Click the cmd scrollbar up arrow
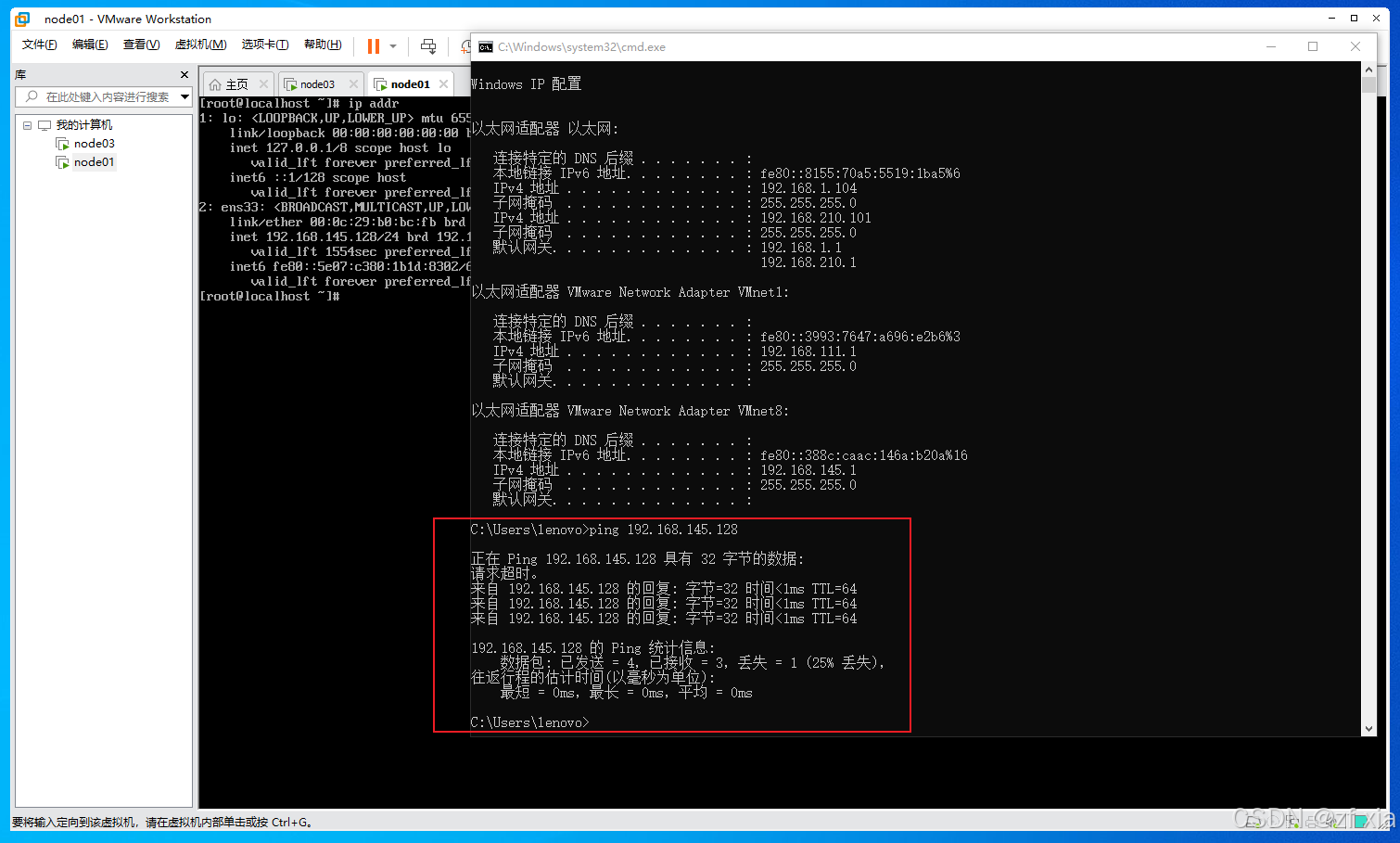 click(x=1368, y=70)
